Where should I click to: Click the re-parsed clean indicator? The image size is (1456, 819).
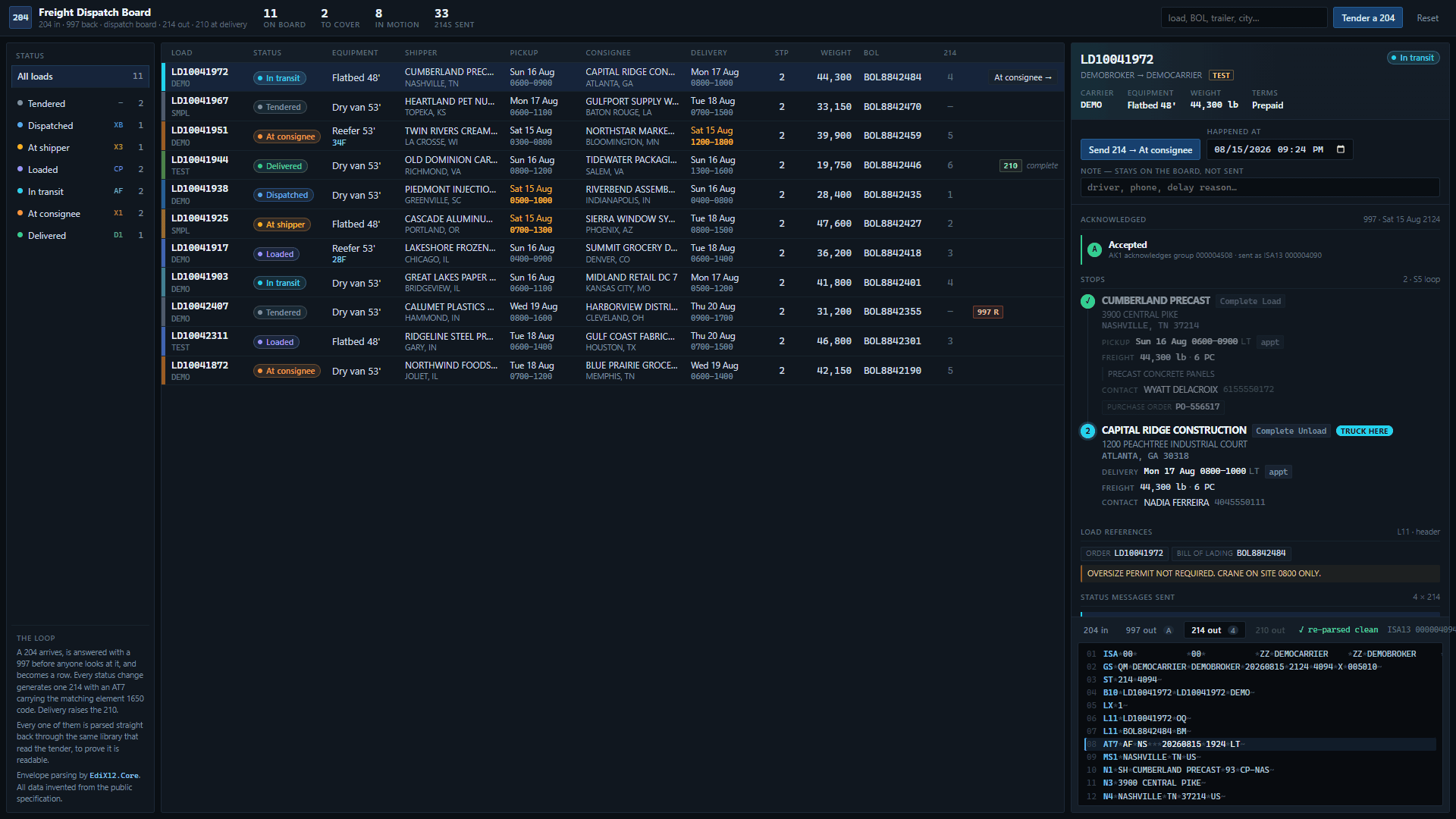(1338, 630)
